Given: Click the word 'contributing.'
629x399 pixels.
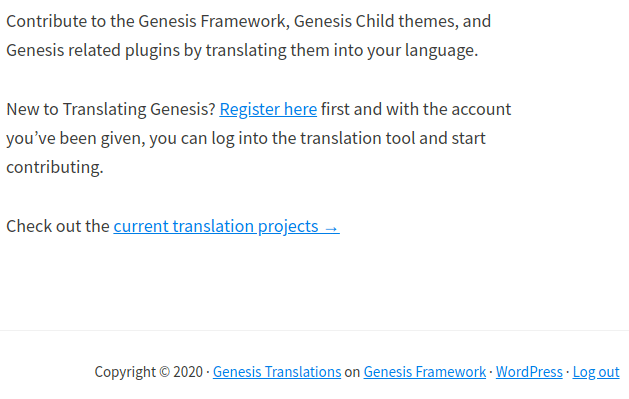Looking at the screenshot, I should [x=55, y=167].
